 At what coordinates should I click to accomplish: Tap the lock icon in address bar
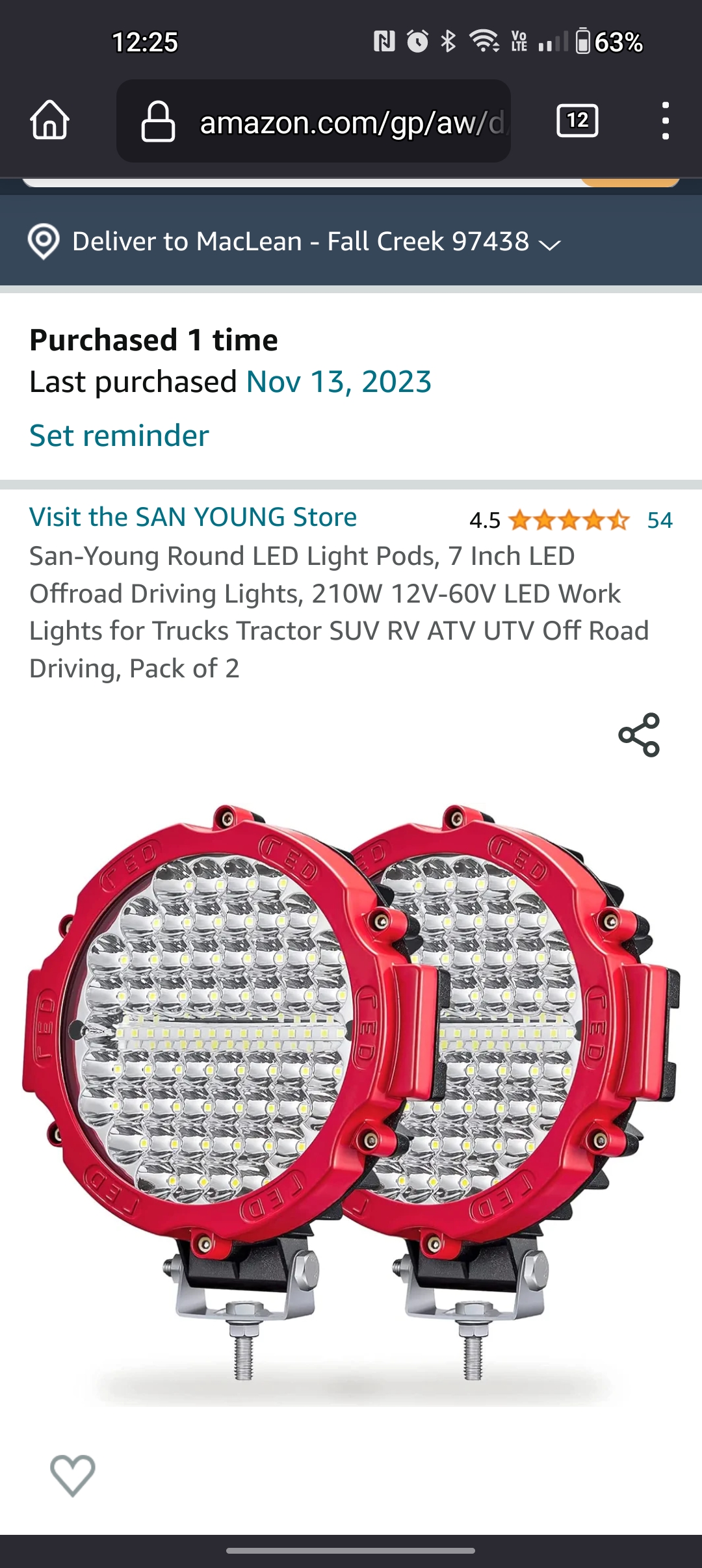pyautogui.click(x=158, y=122)
